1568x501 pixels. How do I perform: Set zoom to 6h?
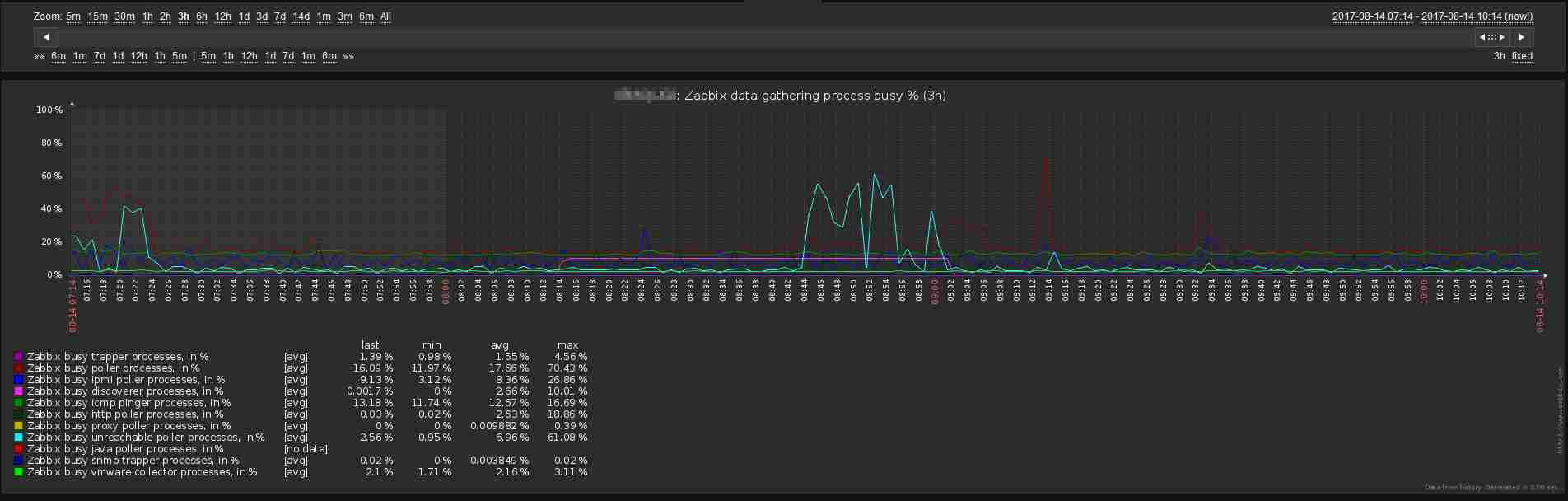pos(202,16)
